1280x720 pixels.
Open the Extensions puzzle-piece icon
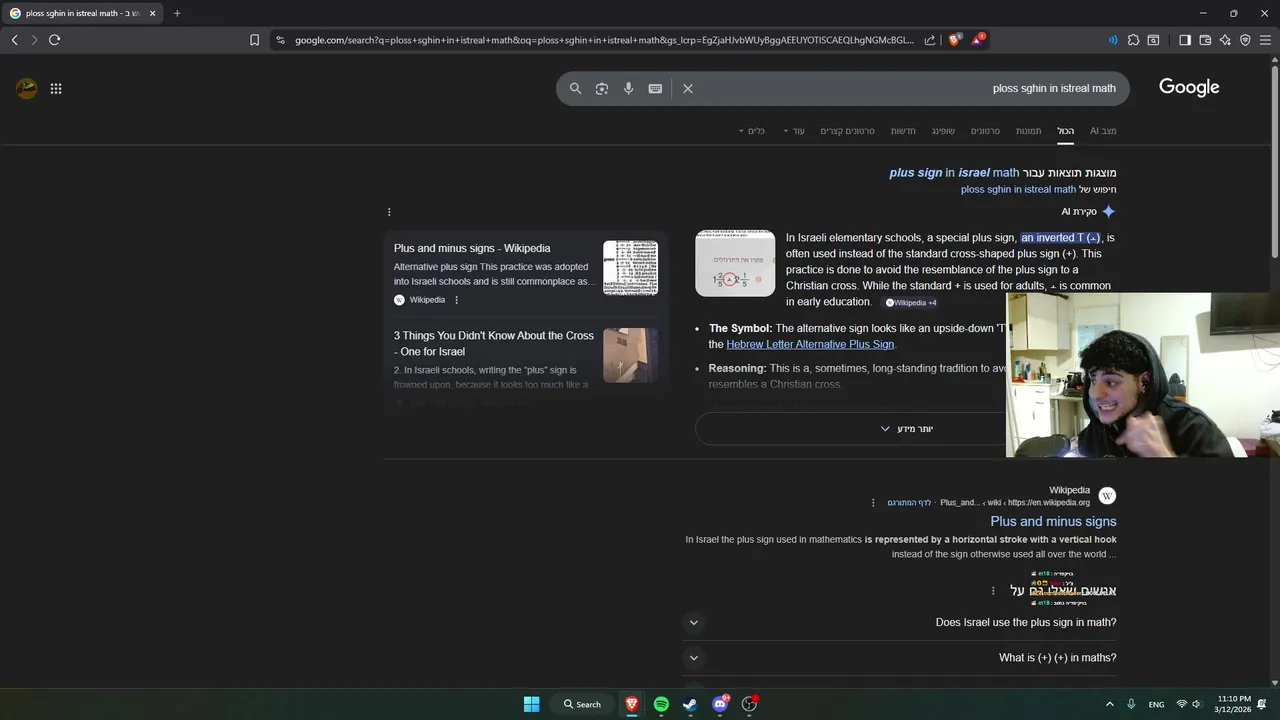[1133, 40]
